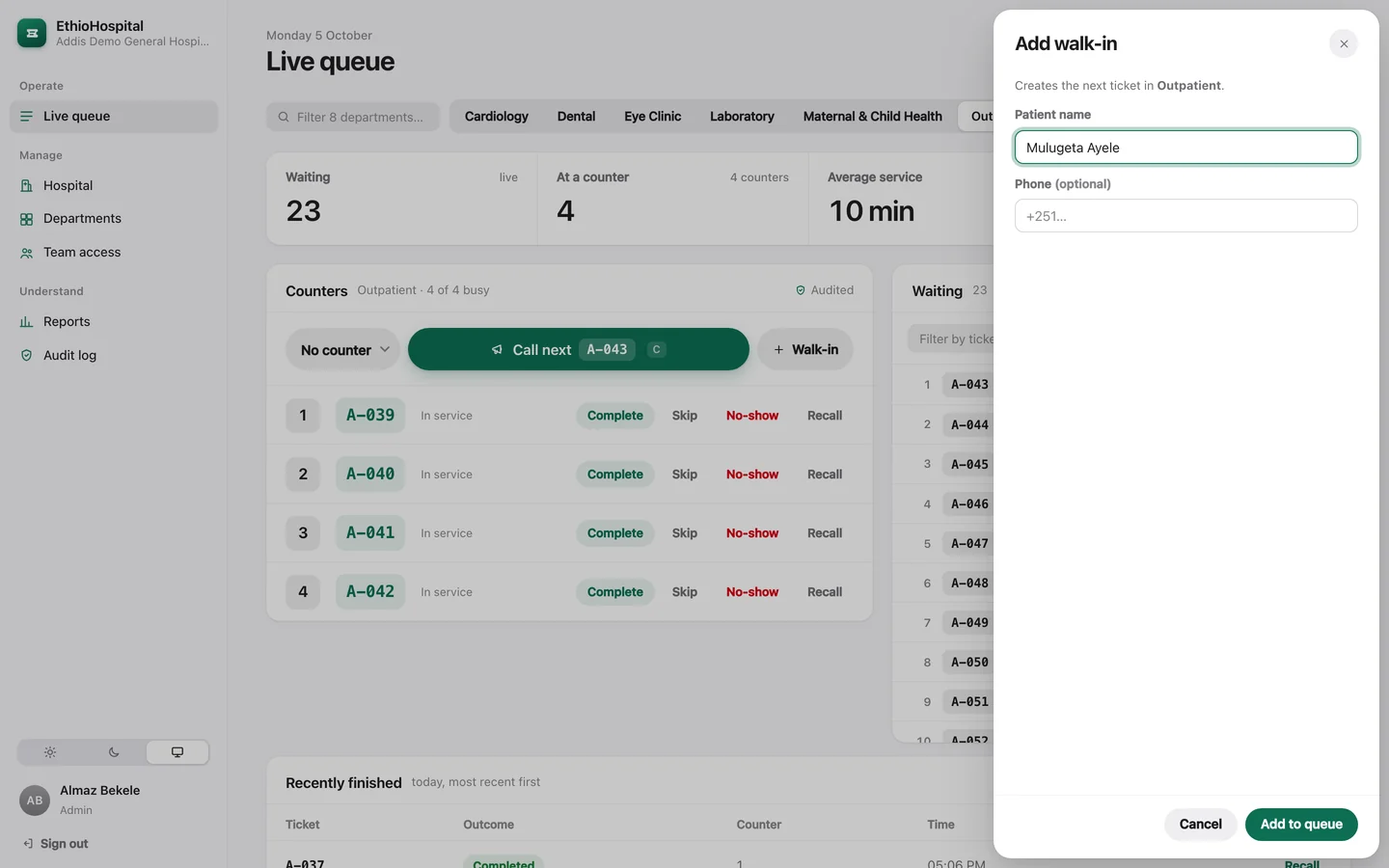Screen dimensions: 1389x868
Task: Switch to the Cardiology tab
Action: 497,117
